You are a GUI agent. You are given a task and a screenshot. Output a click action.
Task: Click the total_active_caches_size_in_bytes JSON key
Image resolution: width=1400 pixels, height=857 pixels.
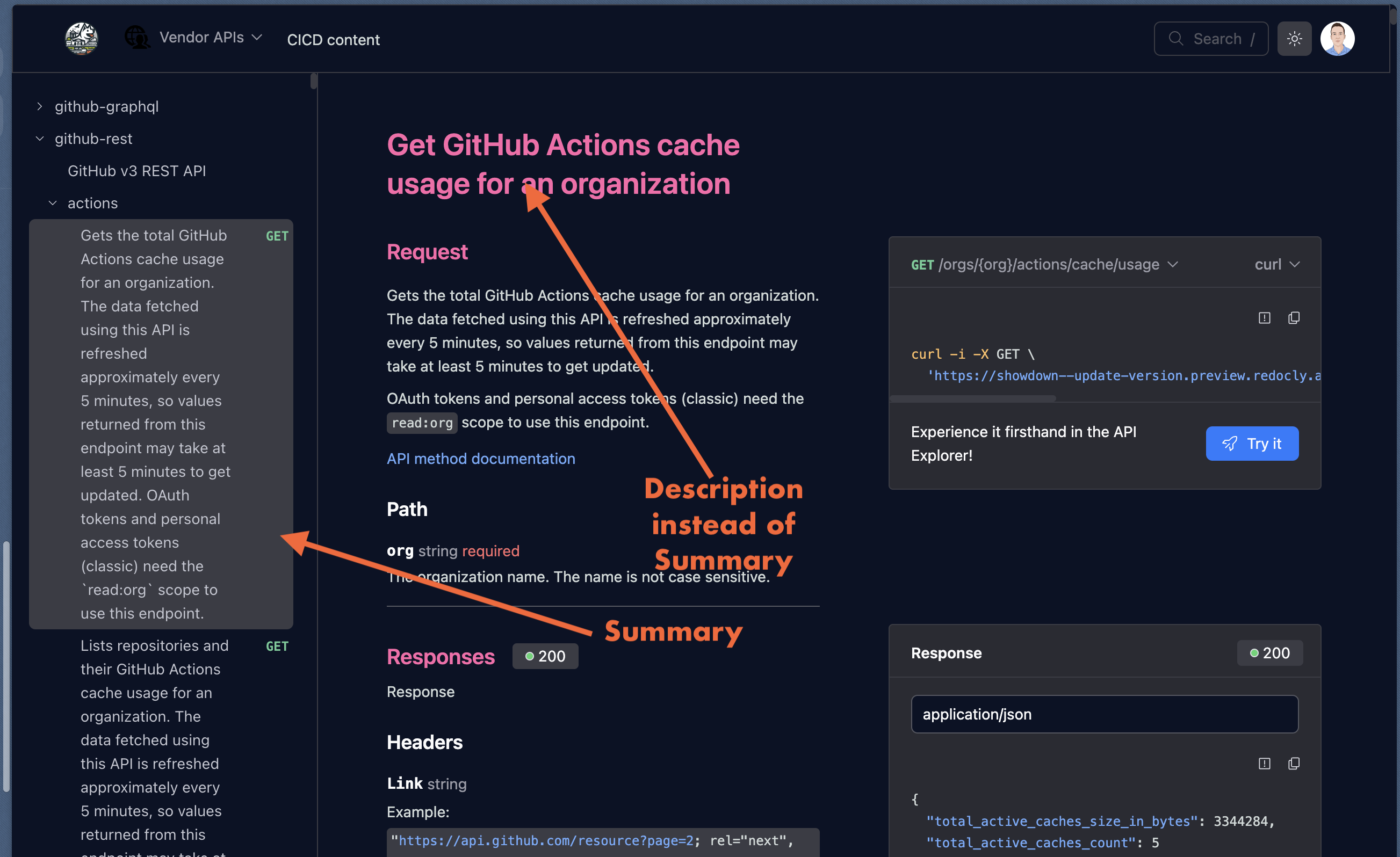pyautogui.click(x=1062, y=821)
